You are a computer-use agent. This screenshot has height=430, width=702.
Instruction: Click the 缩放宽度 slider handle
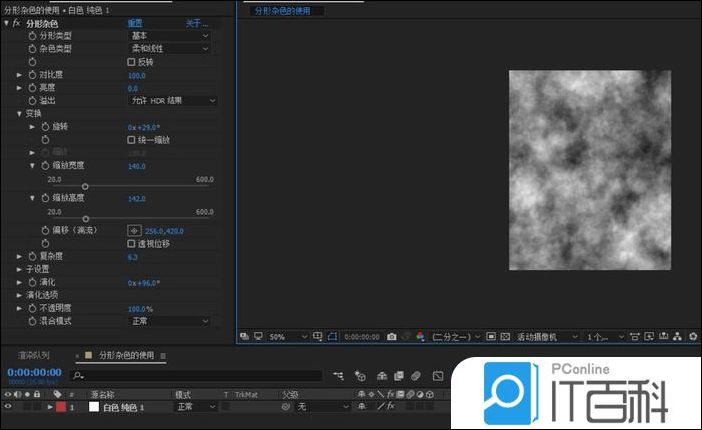coord(85,186)
